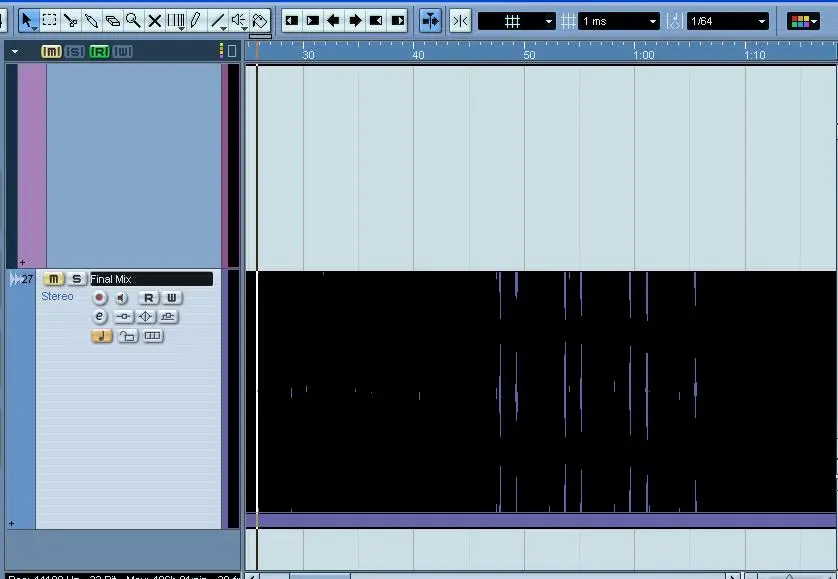Open the color palette selector dropdown
The height and width of the screenshot is (579, 838).
coord(803,21)
